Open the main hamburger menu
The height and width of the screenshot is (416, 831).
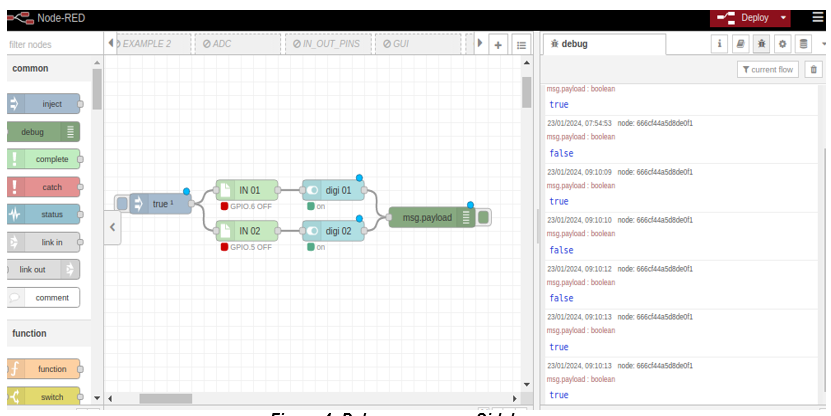tap(818, 17)
